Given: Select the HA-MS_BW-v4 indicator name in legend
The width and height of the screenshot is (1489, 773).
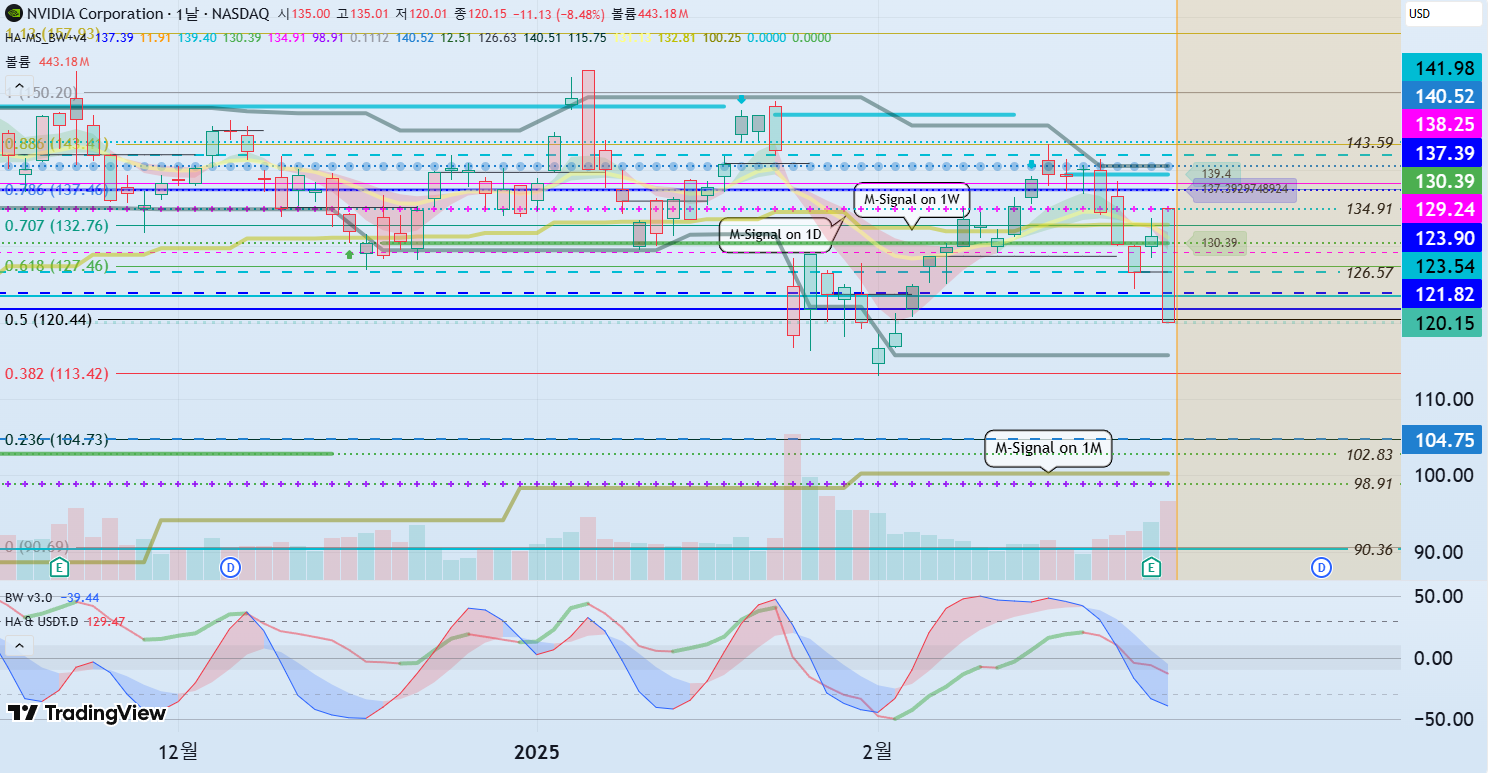Looking at the screenshot, I should coord(48,37).
